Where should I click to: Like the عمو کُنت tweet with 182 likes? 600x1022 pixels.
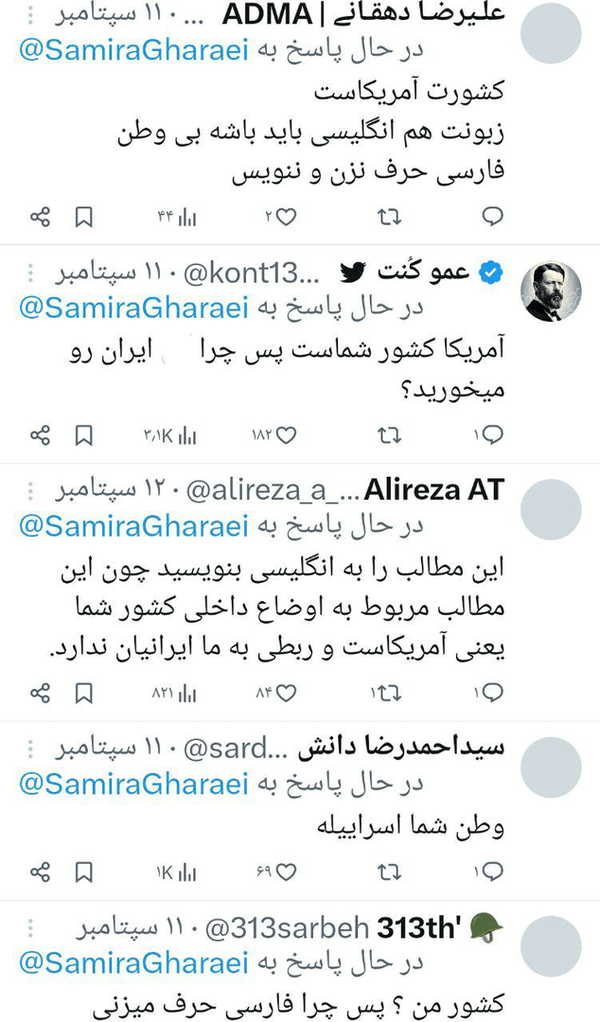[x=286, y=435]
